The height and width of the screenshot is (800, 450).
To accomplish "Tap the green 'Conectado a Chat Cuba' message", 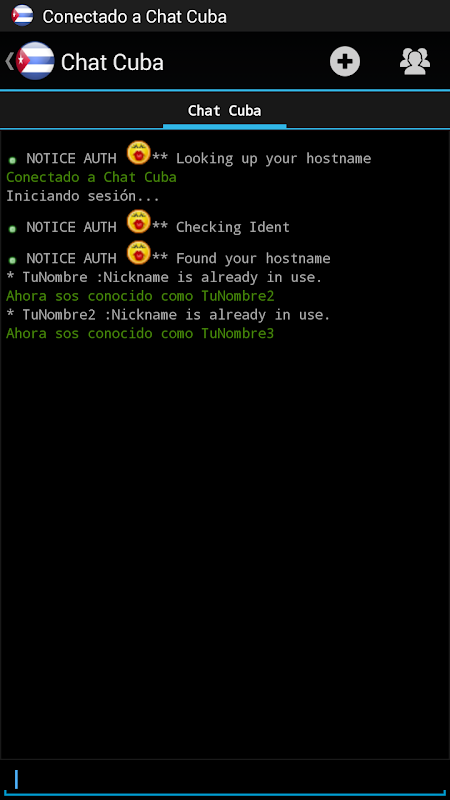I will coord(91,177).
